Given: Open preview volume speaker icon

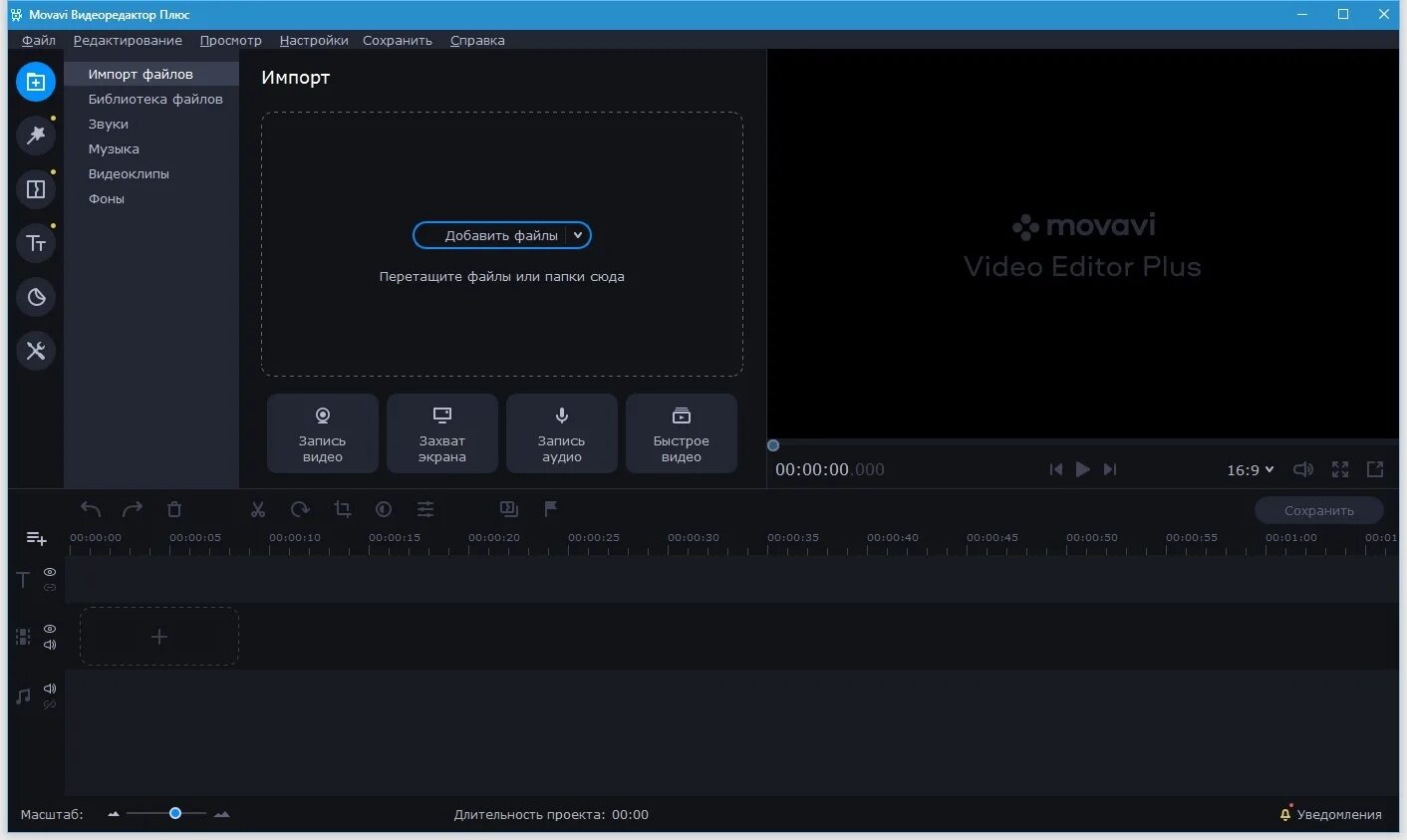Looking at the screenshot, I should click(1303, 469).
